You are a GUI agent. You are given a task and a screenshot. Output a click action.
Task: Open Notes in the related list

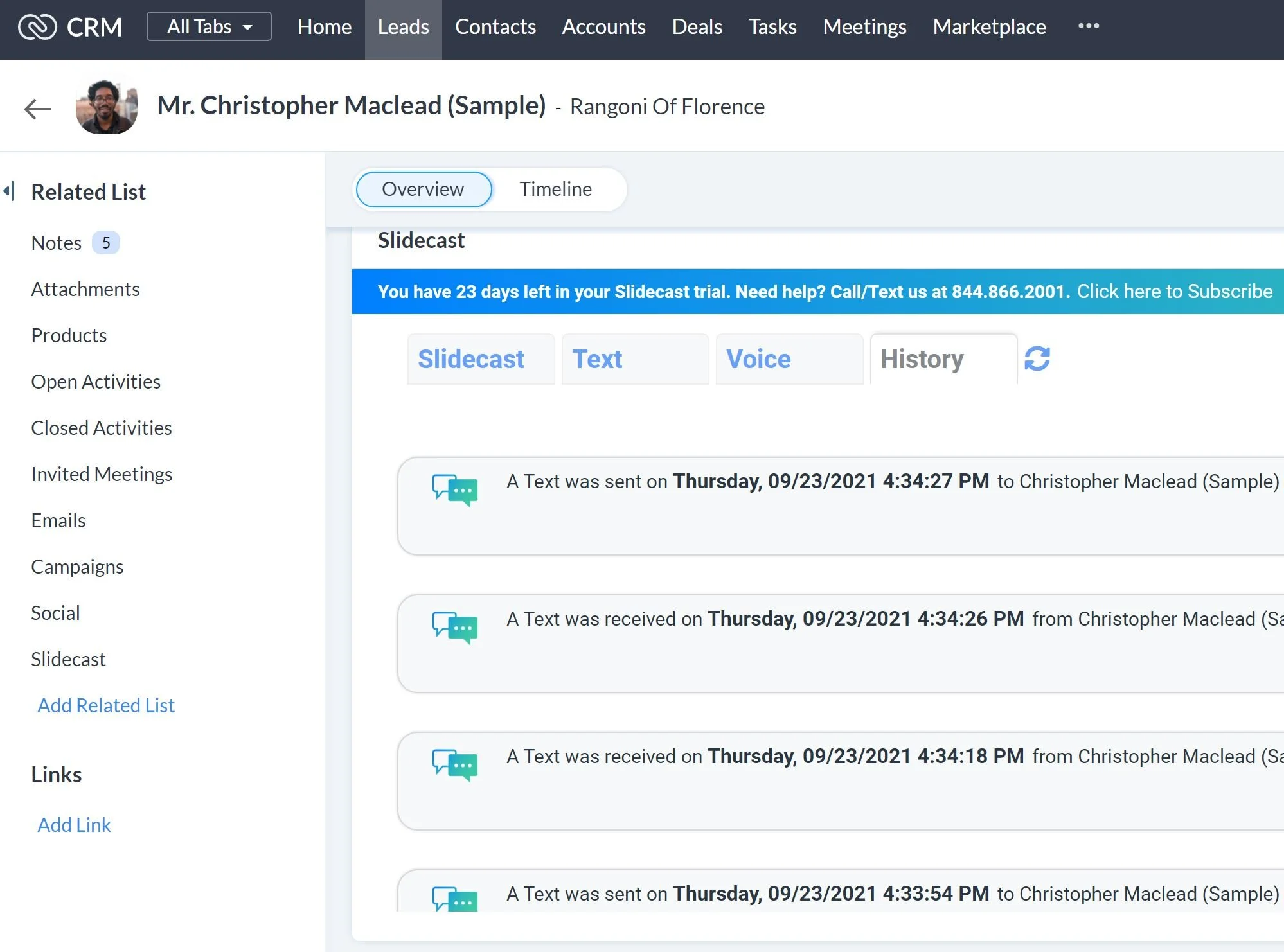[x=57, y=243]
